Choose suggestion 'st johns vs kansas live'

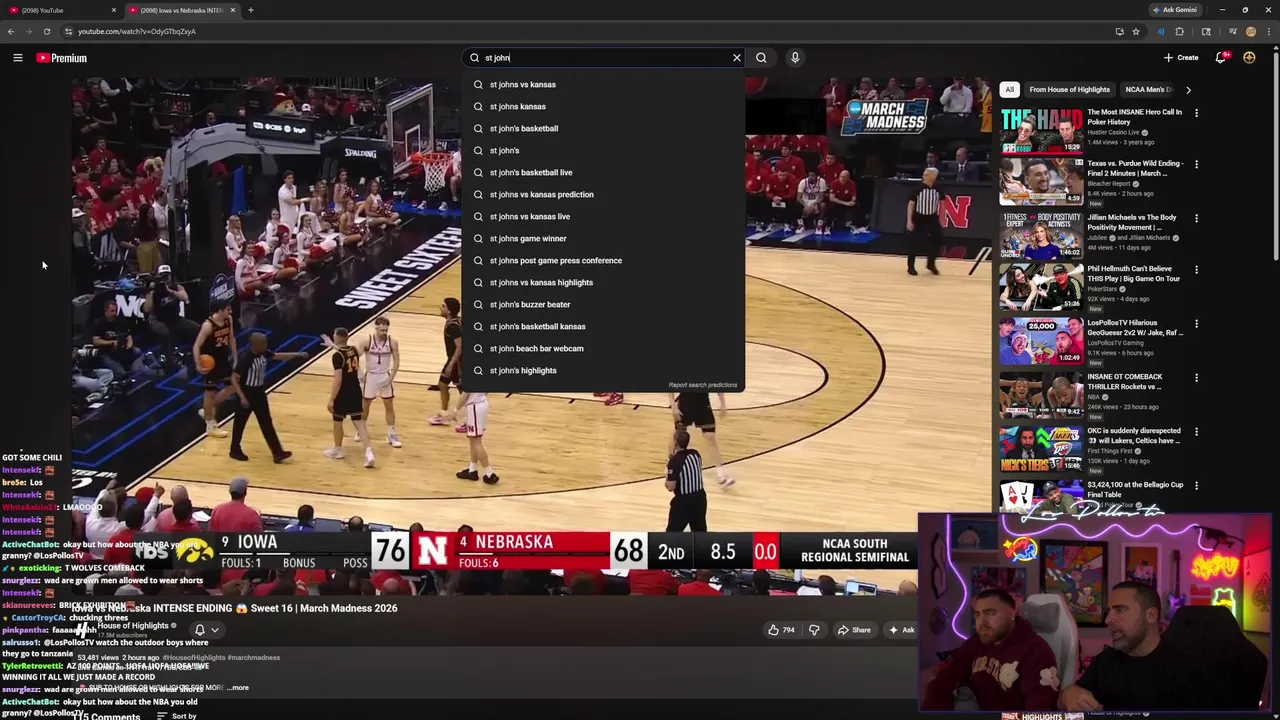604,216
